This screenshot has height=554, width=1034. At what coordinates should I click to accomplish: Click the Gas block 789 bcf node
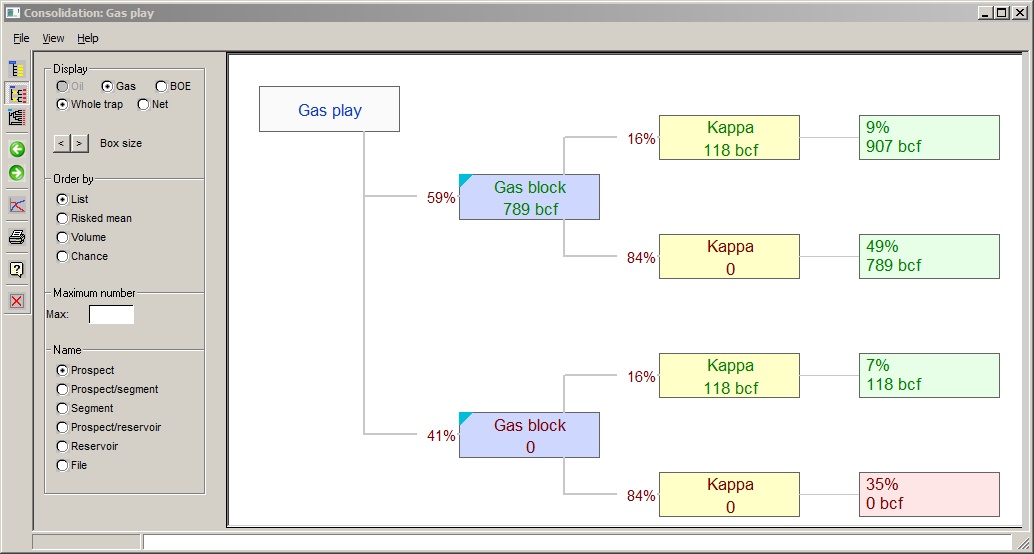pyautogui.click(x=529, y=198)
